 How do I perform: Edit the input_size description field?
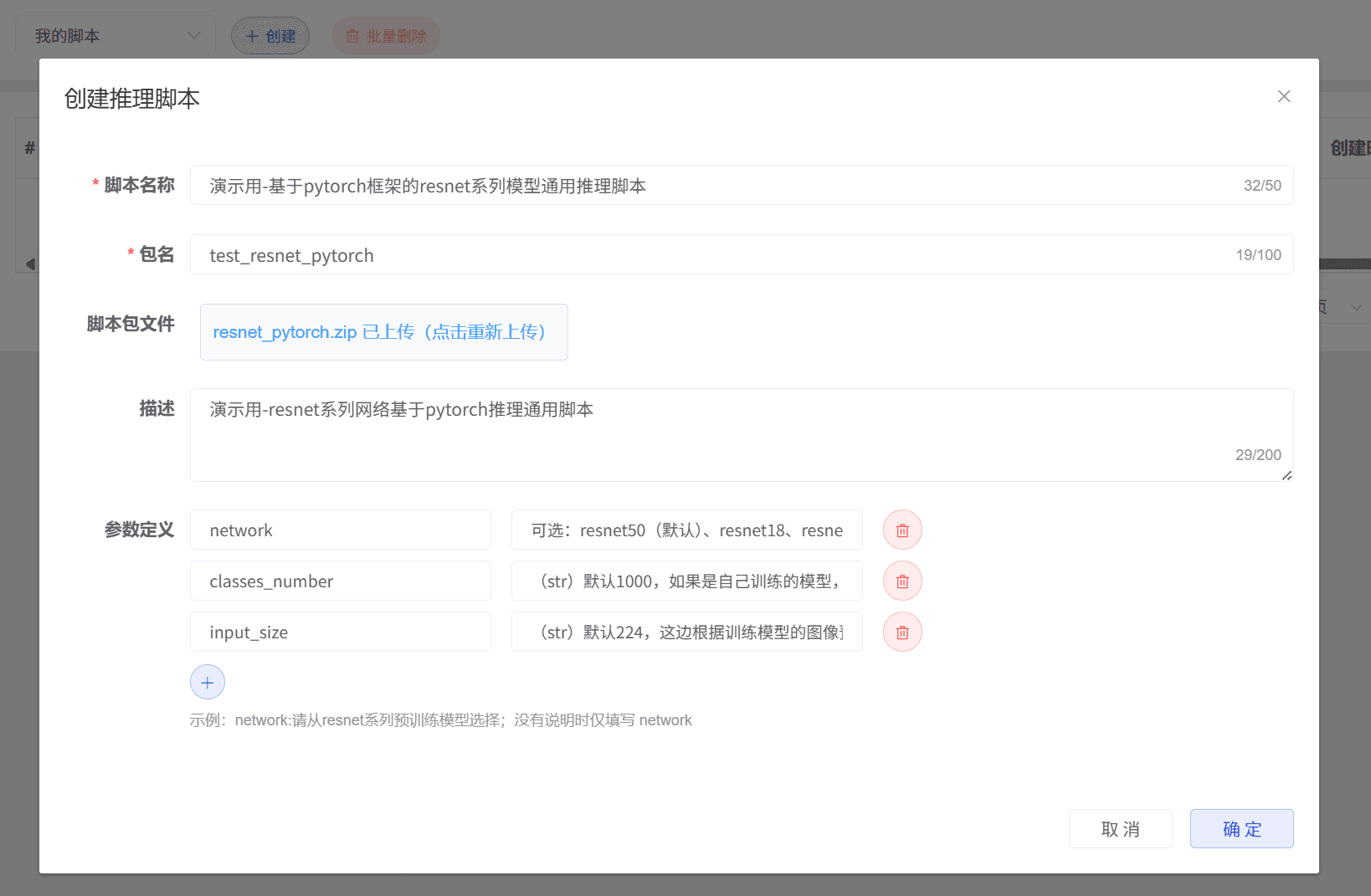(x=686, y=632)
